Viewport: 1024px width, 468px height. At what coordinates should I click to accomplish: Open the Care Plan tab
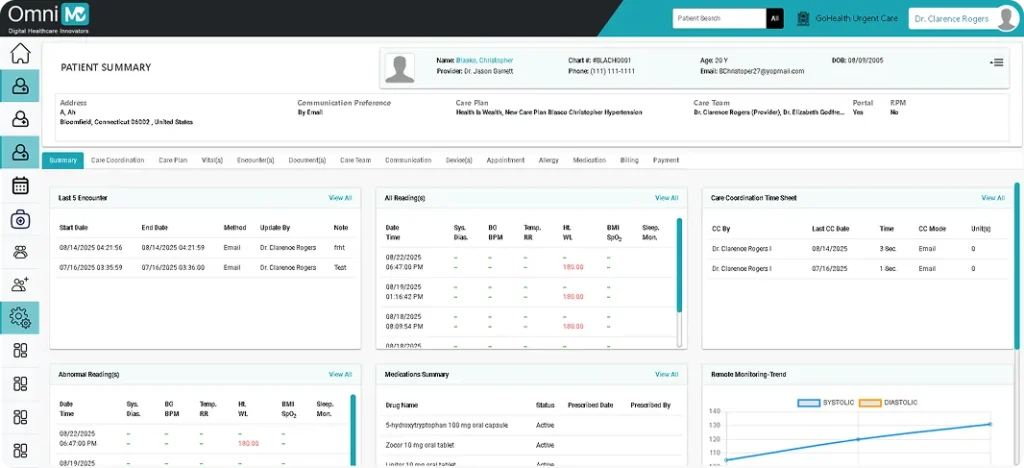click(x=173, y=160)
